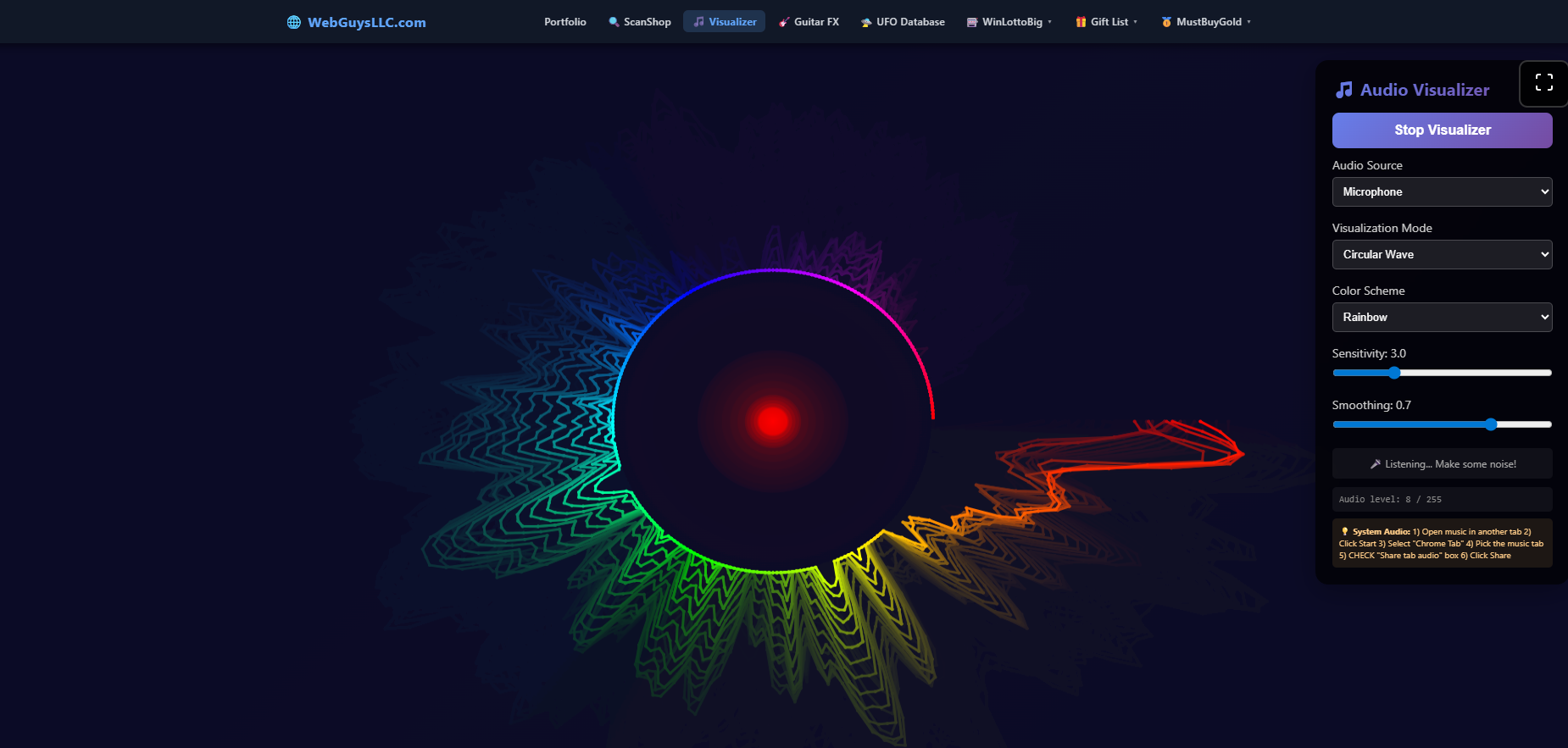This screenshot has width=1568, height=748.
Task: Click the Stop Visualizer button
Action: point(1442,130)
